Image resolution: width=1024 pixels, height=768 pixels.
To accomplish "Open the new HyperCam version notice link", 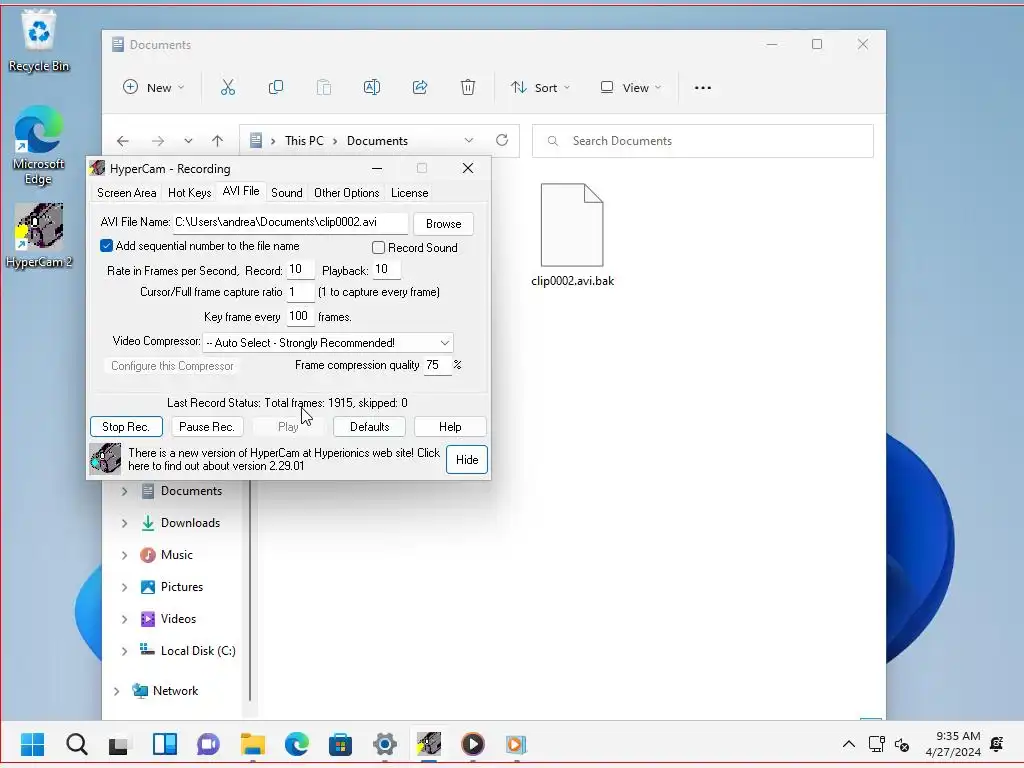I will click(x=284, y=459).
